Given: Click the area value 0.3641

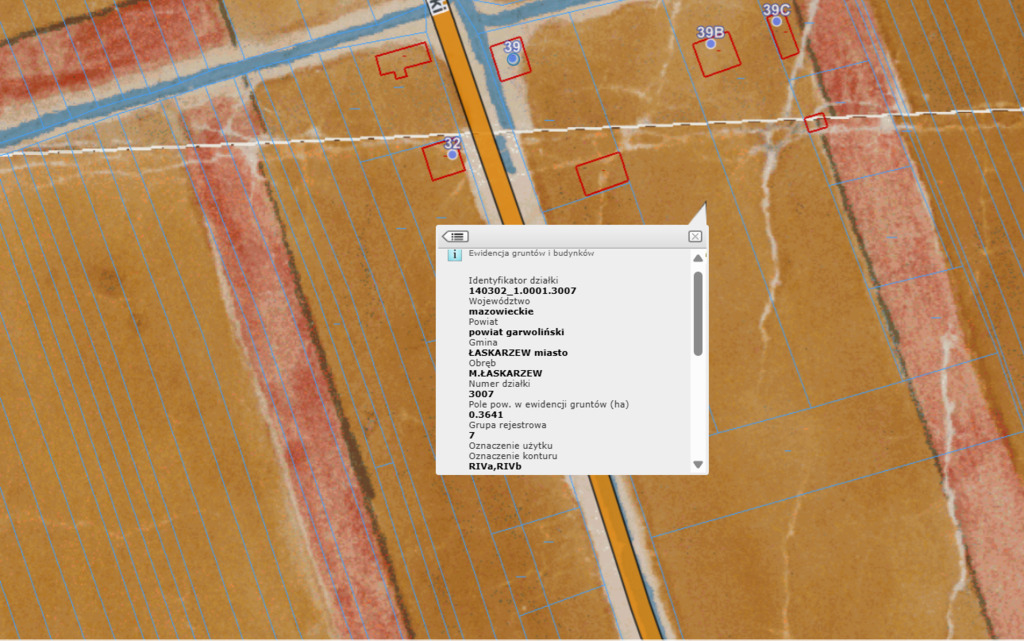Looking at the screenshot, I should [x=485, y=415].
